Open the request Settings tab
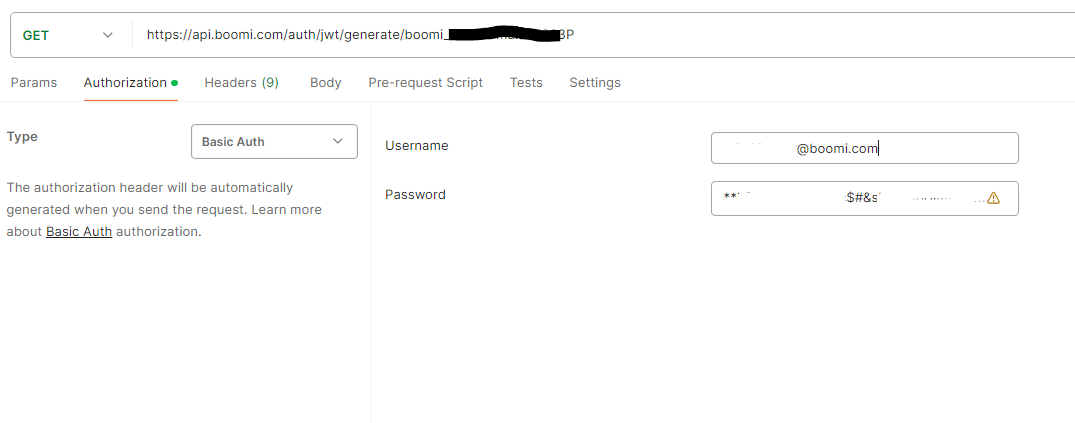Viewport: 1075px width, 423px height. 595,83
